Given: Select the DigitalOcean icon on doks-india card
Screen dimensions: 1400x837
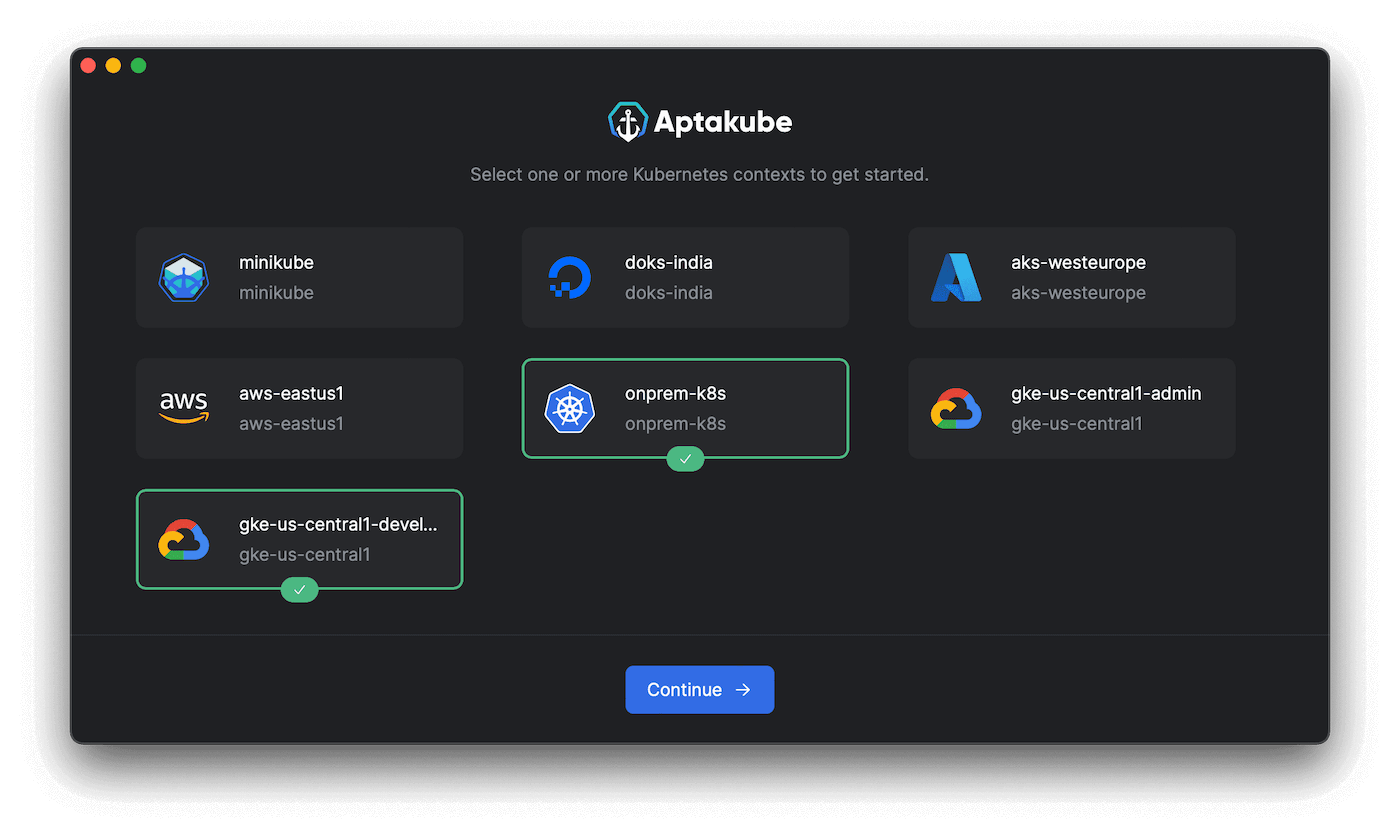Looking at the screenshot, I should point(570,278).
